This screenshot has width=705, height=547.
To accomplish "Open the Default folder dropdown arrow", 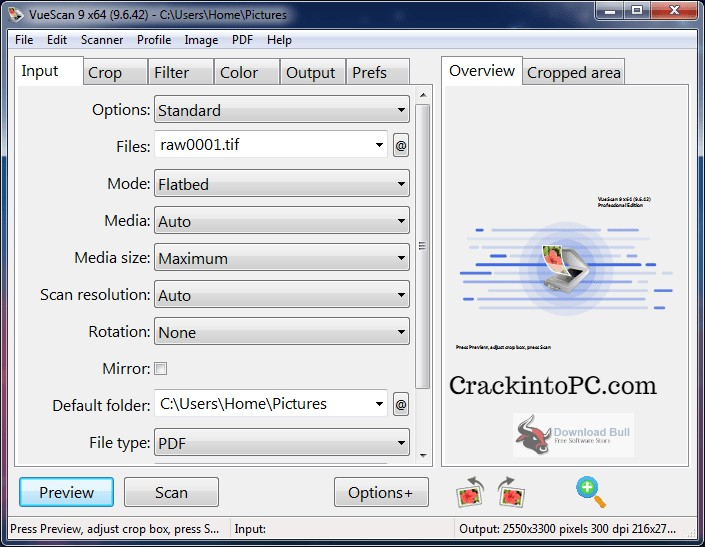I will 379,404.
